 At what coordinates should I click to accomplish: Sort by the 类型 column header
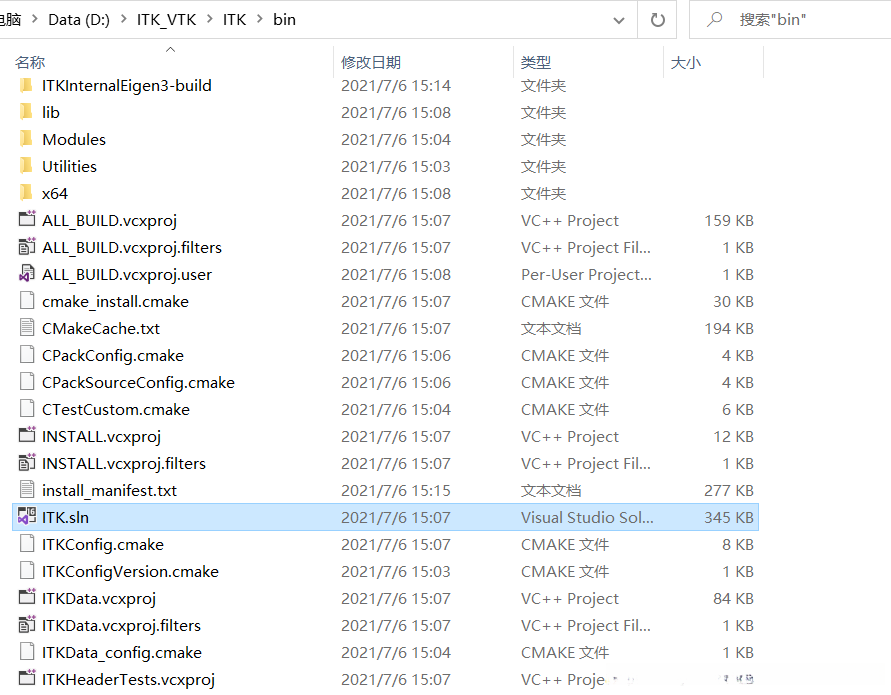click(536, 63)
